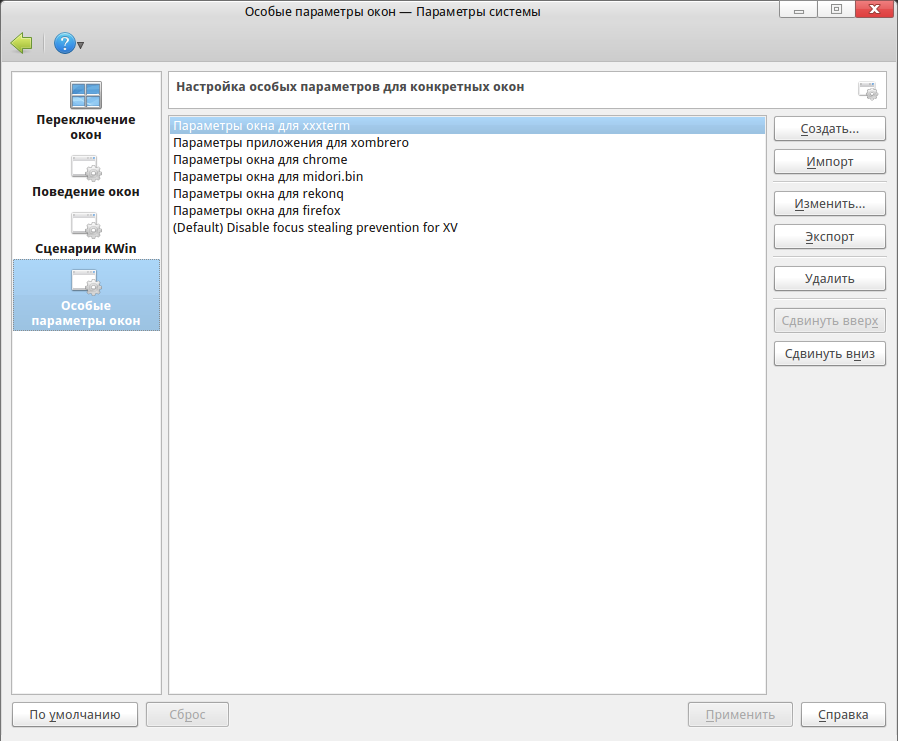
Task: Click the Импорт button
Action: coord(829,162)
